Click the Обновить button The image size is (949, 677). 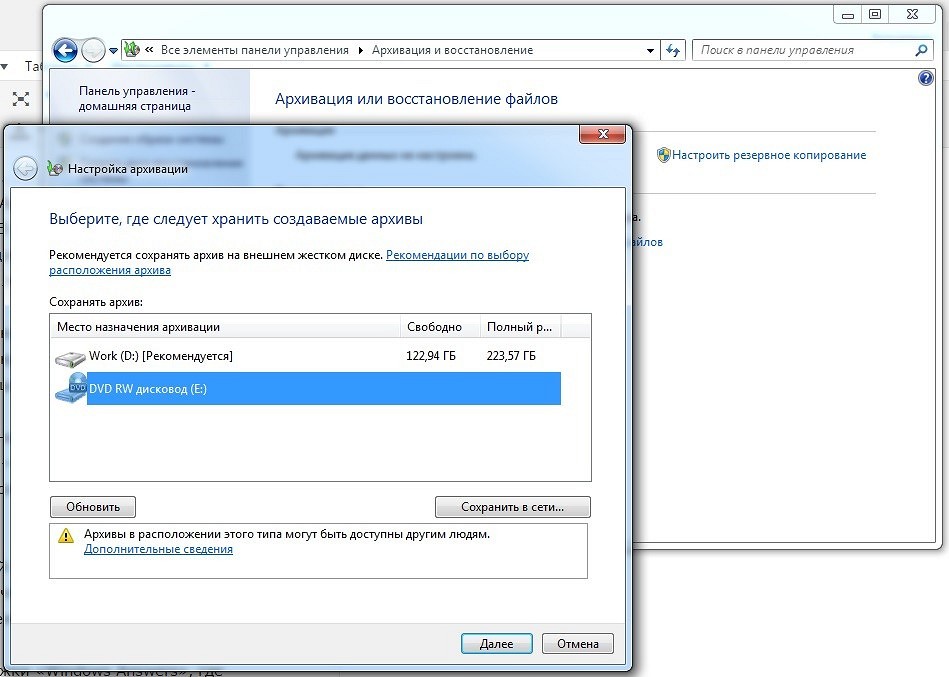click(x=93, y=507)
